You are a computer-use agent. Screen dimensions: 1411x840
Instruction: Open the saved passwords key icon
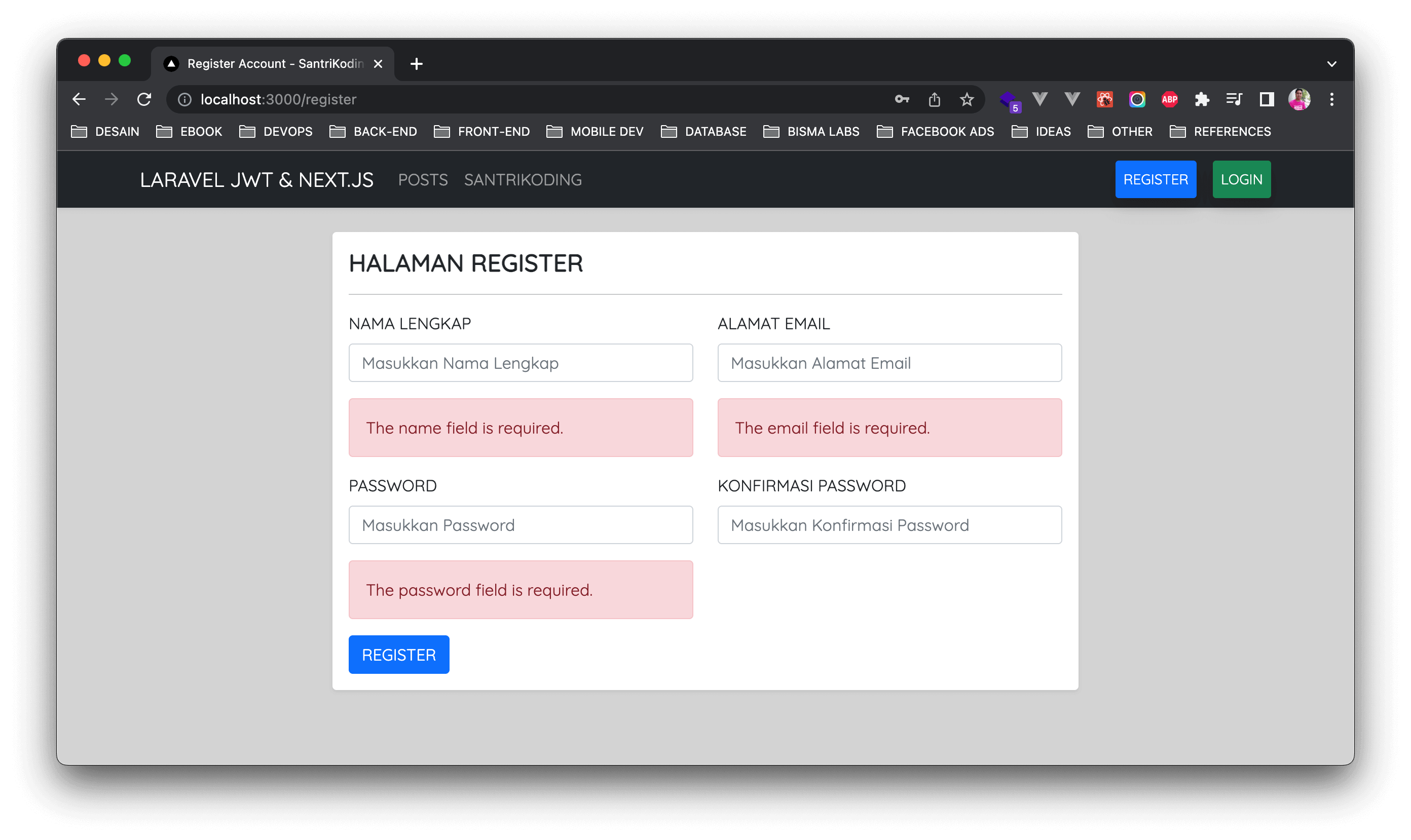tap(902, 100)
